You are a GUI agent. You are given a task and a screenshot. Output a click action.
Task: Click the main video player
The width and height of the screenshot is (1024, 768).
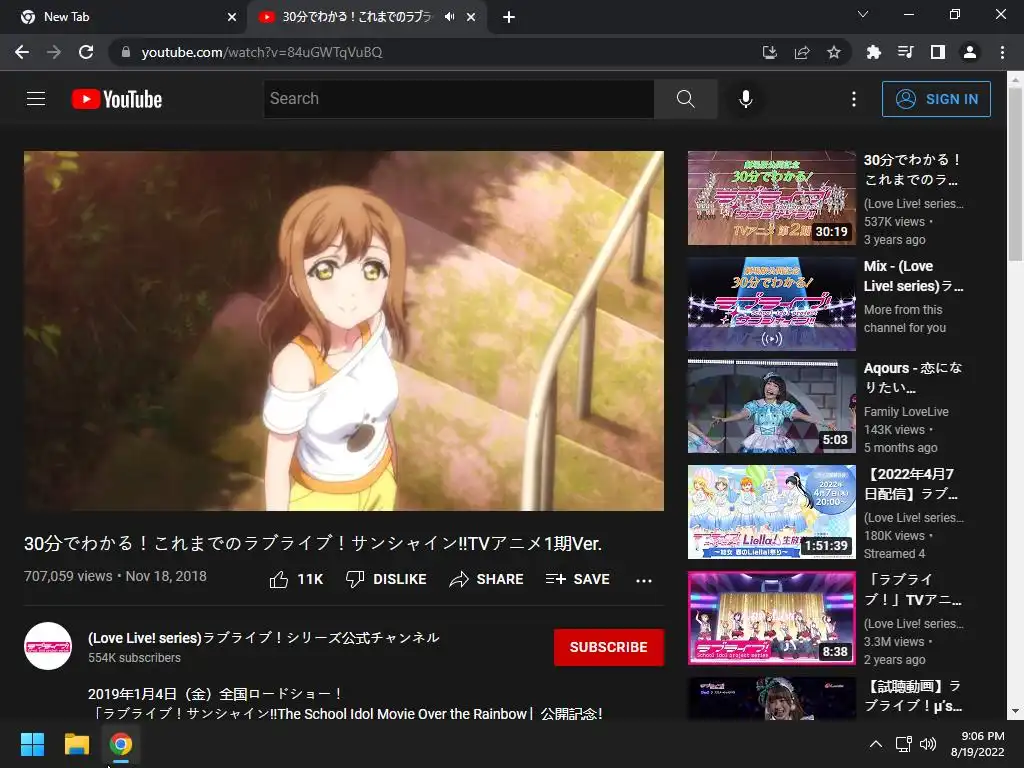pos(344,330)
